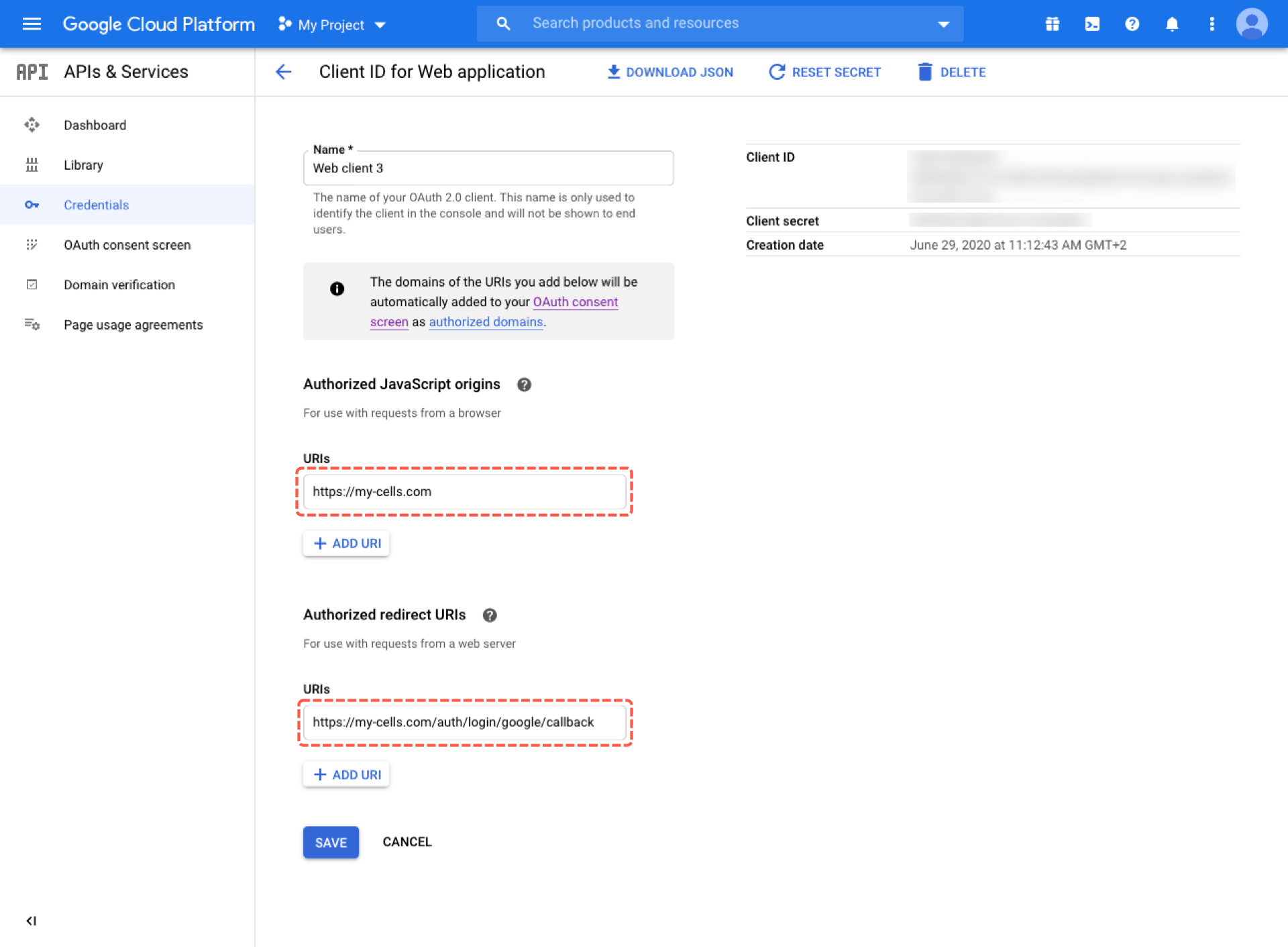Viewport: 1288px width, 947px height.
Task: Open the three-dot settings menu
Action: tap(1212, 24)
